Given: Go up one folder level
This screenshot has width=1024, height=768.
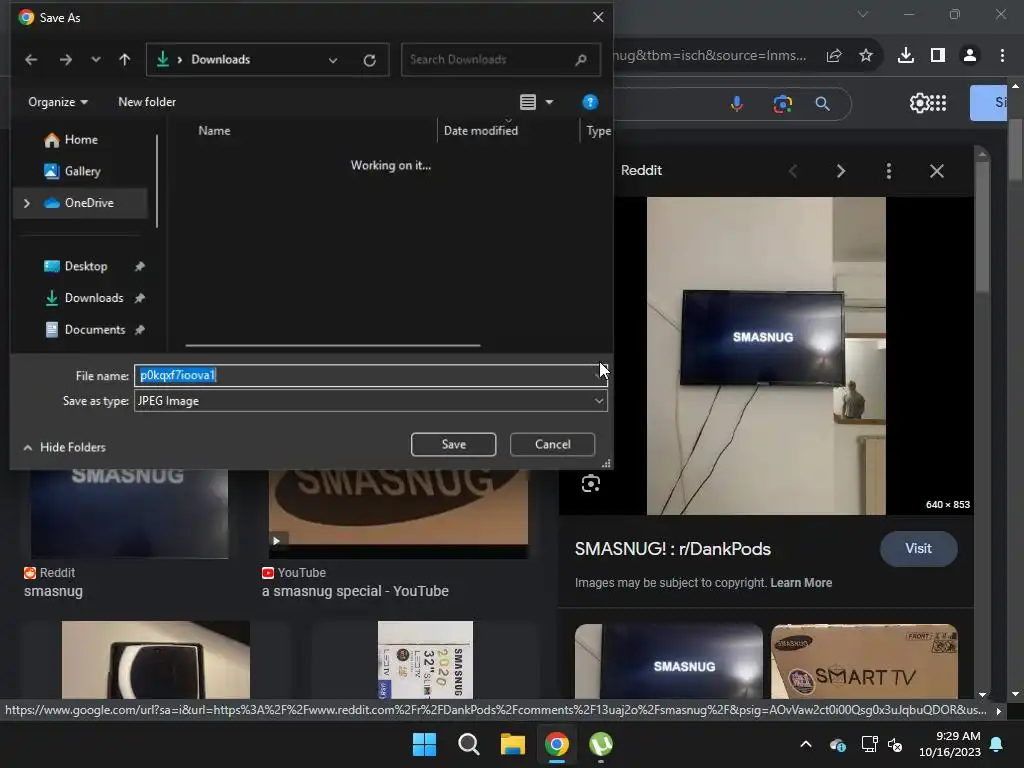Looking at the screenshot, I should pyautogui.click(x=125, y=59).
